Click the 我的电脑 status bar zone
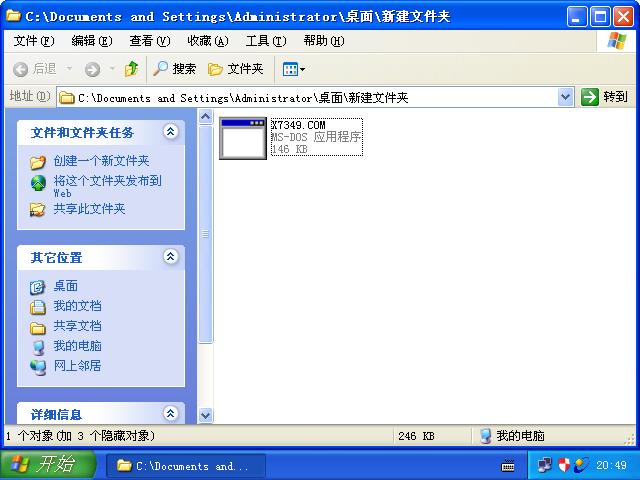The width and height of the screenshot is (640, 480). [x=513, y=436]
